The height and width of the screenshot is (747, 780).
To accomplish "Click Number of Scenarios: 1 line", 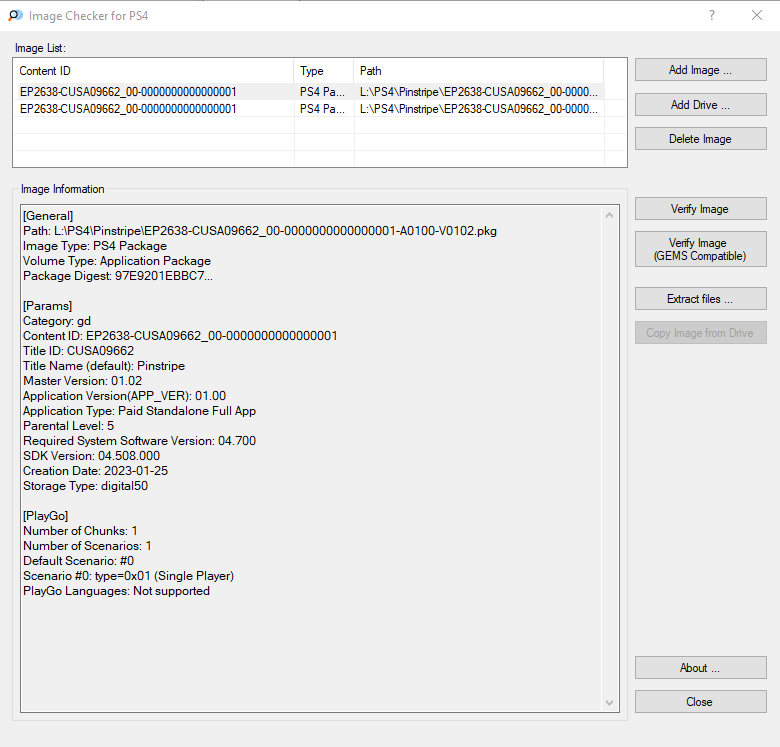I will click(x=87, y=546).
